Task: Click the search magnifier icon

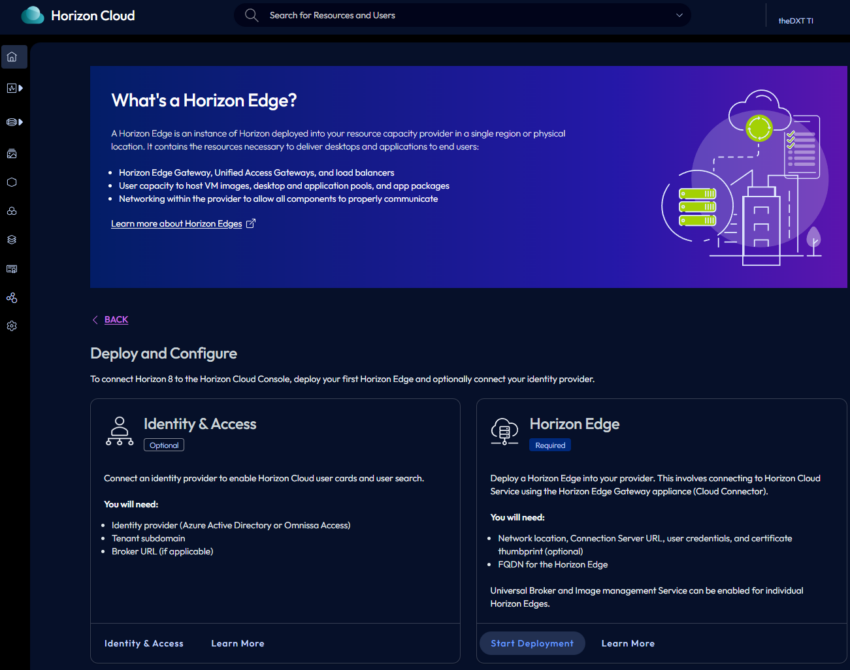Action: pos(251,15)
